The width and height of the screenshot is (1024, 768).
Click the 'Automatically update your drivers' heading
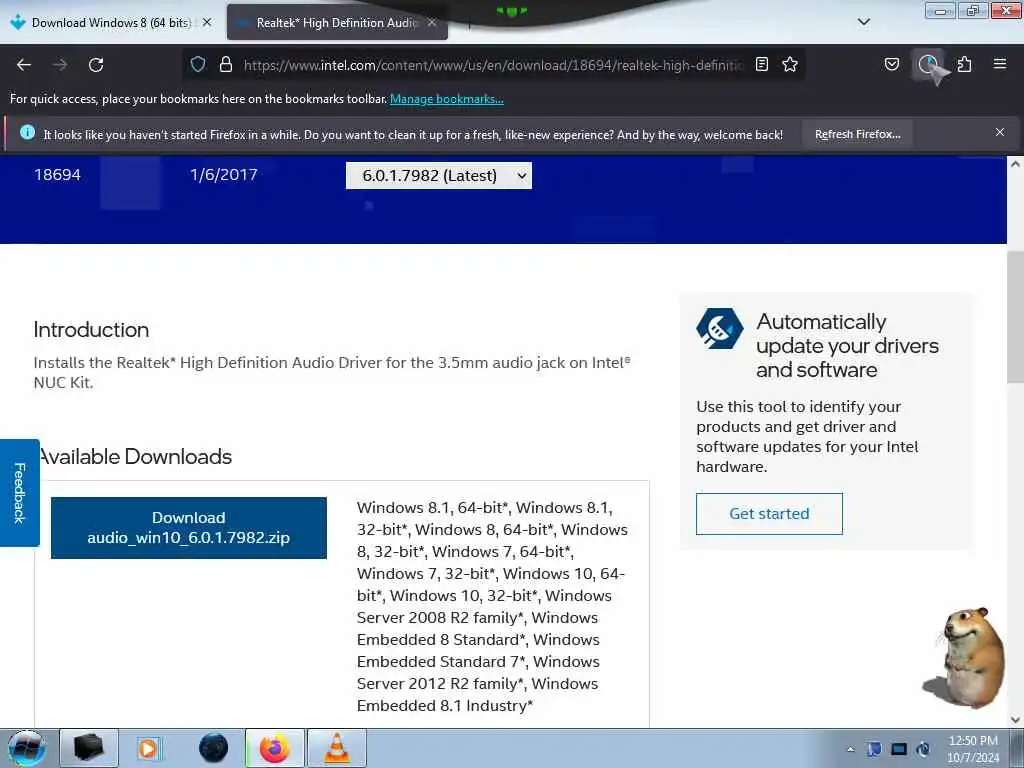coord(847,345)
